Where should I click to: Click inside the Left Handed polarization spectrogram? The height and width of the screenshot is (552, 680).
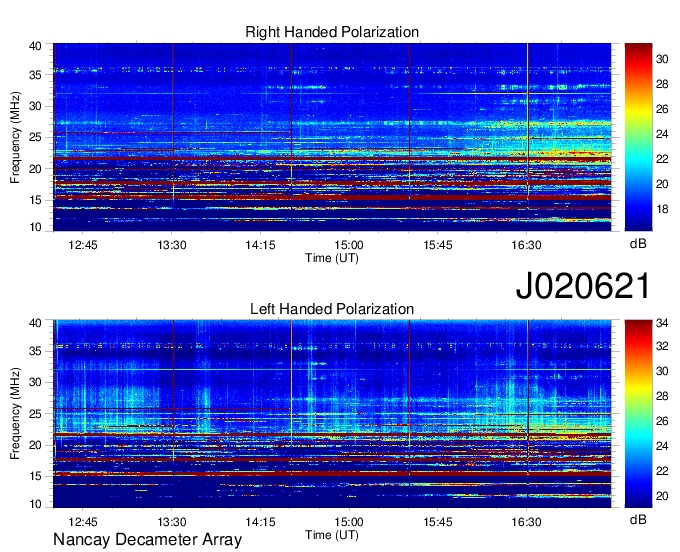pos(332,414)
